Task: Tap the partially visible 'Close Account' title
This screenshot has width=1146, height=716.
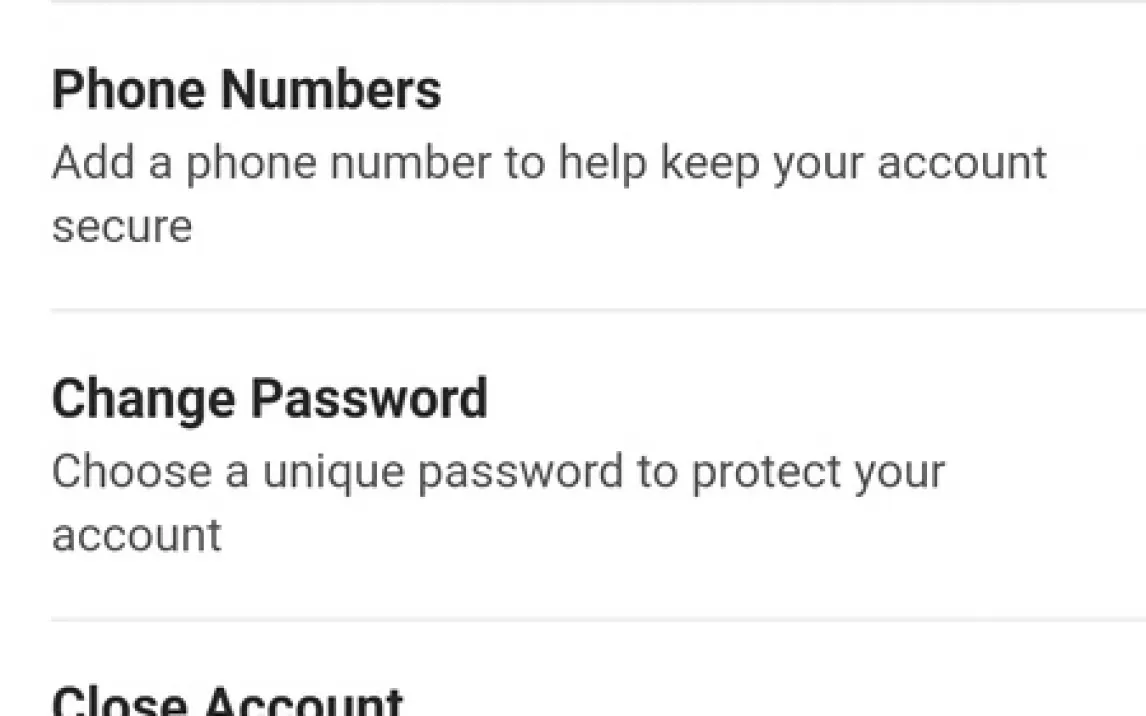Action: pos(228,701)
